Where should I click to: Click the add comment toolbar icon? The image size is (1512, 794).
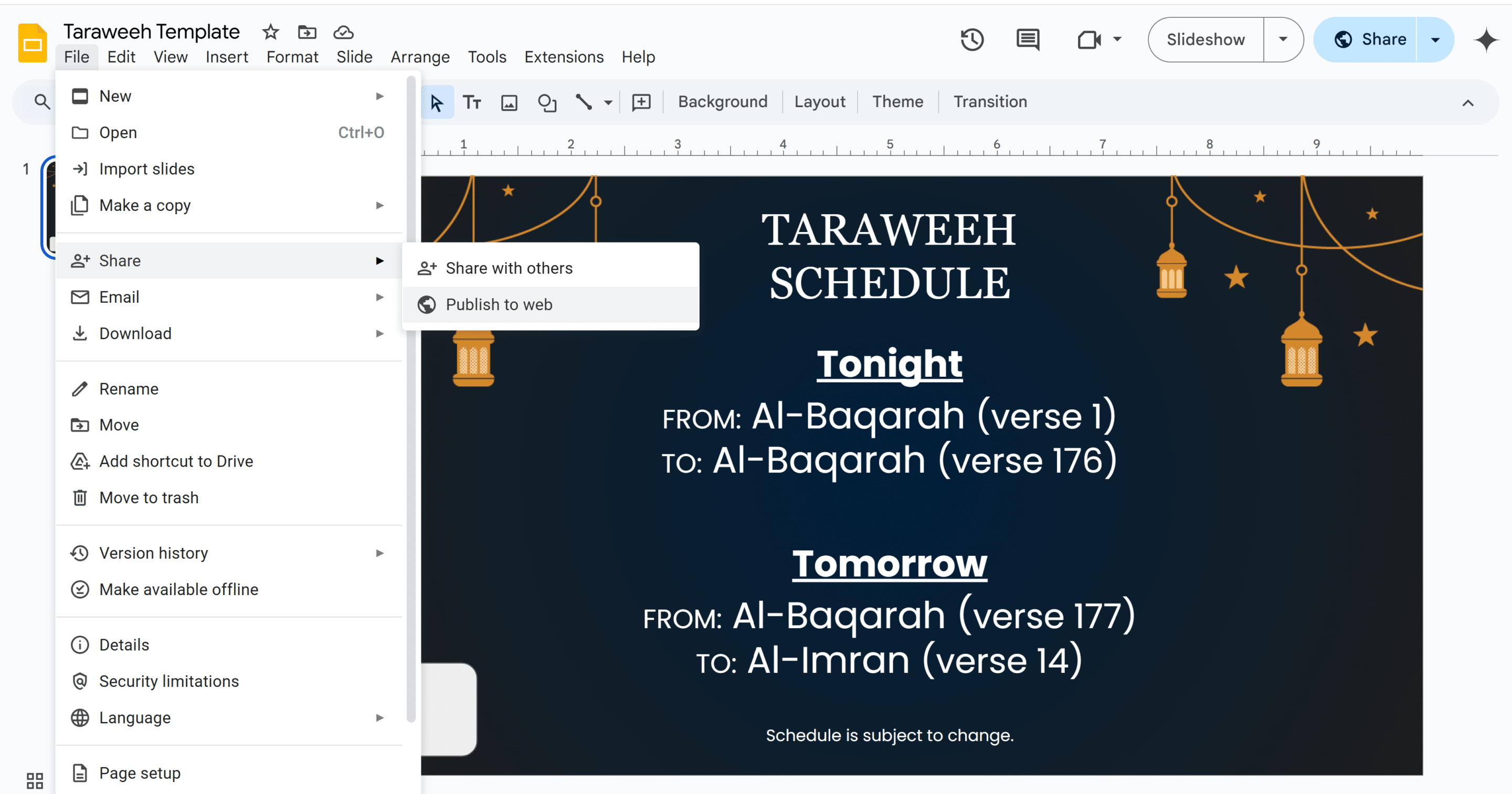[x=641, y=102]
